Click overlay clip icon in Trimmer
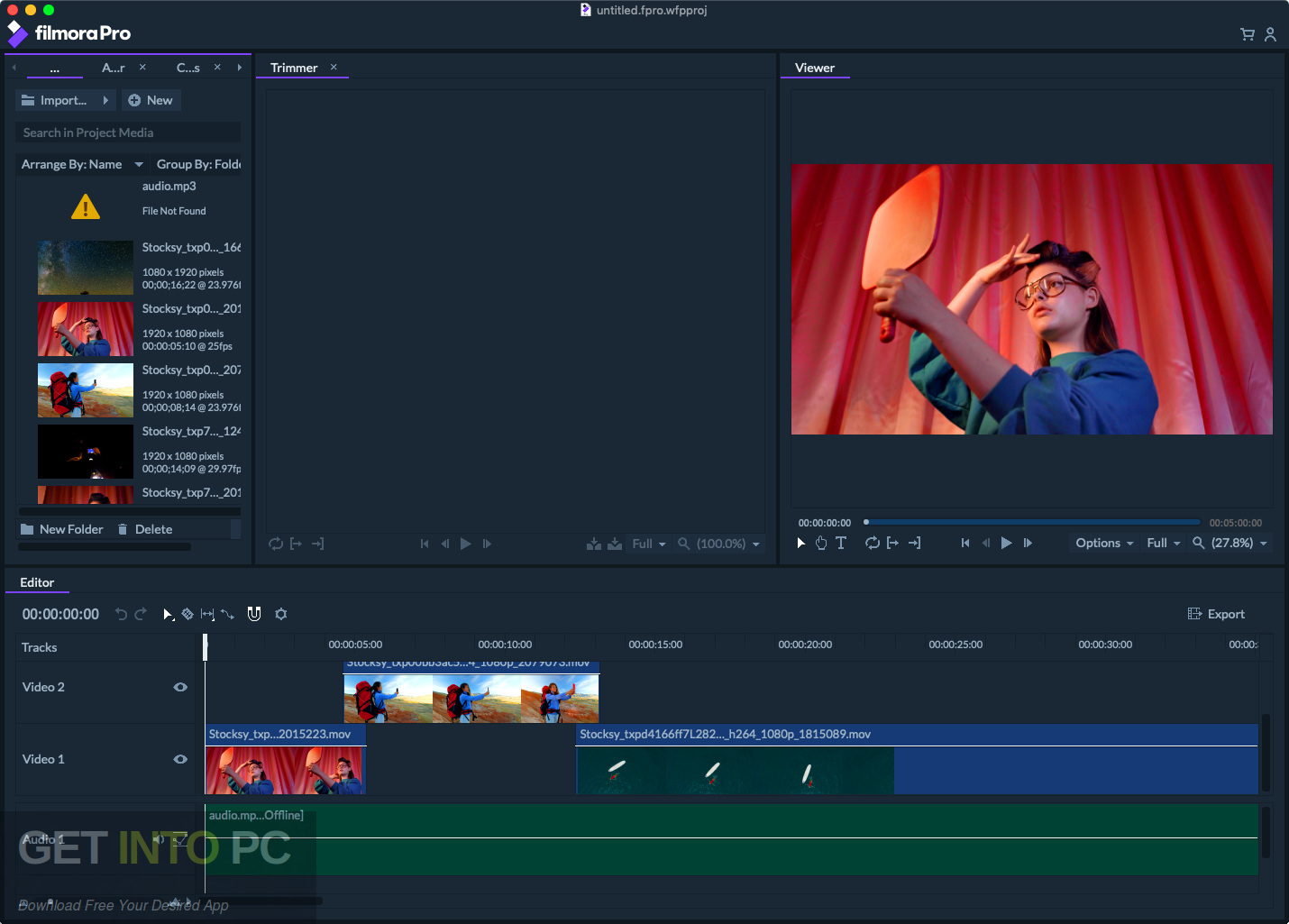Image resolution: width=1289 pixels, height=924 pixels. tap(615, 544)
